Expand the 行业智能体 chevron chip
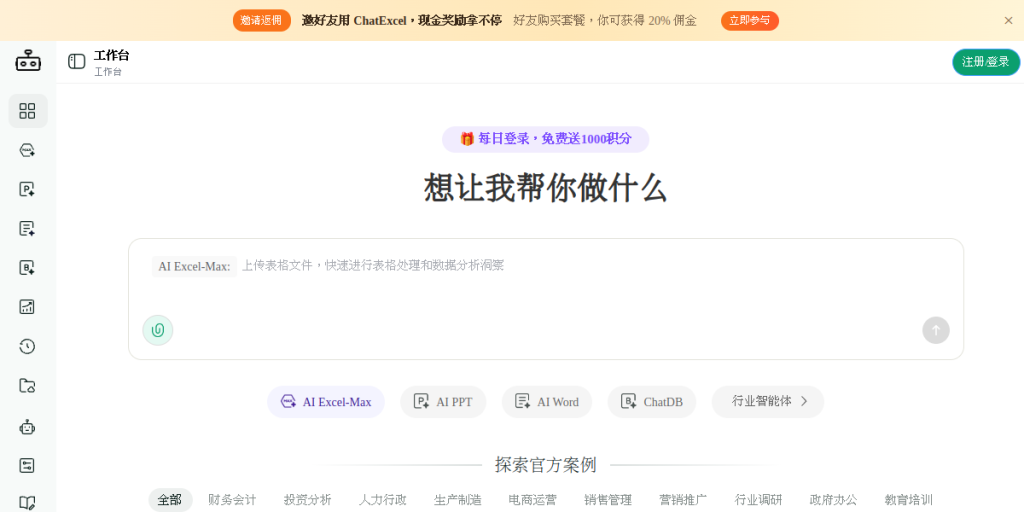 (x=768, y=402)
